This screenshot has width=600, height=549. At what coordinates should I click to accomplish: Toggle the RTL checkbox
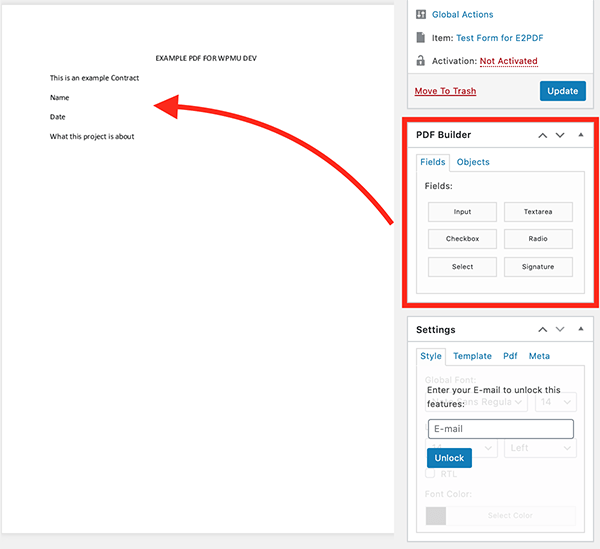tap(432, 474)
